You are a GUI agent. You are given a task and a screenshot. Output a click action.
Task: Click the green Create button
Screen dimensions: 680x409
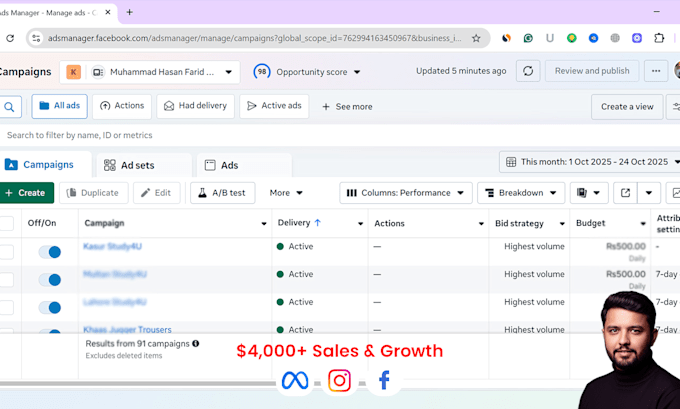[x=26, y=193]
